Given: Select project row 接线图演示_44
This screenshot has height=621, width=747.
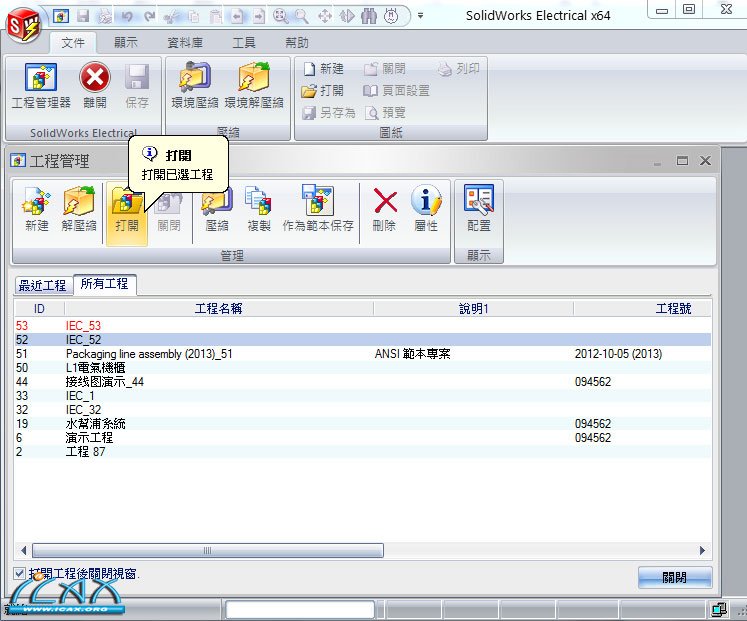Looking at the screenshot, I should 363,381.
